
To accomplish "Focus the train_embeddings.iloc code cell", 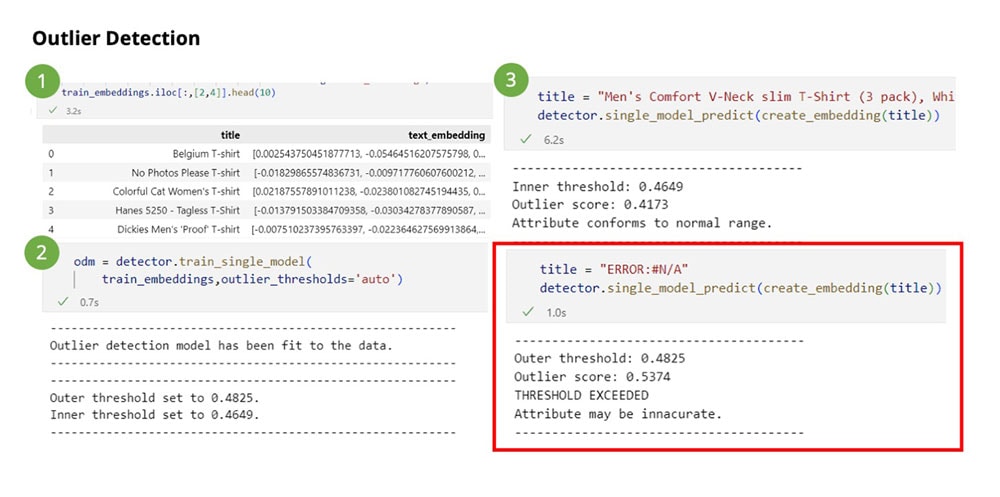I will [x=160, y=92].
